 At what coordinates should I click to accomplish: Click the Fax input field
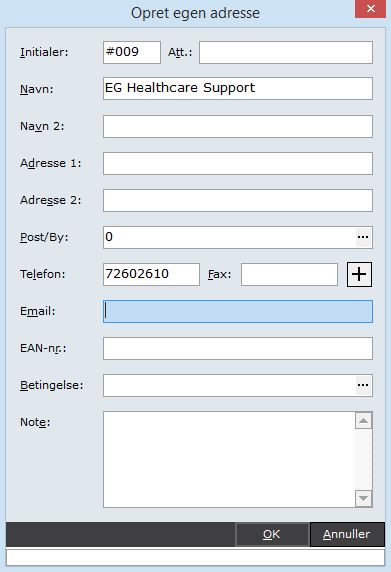[x=289, y=274]
